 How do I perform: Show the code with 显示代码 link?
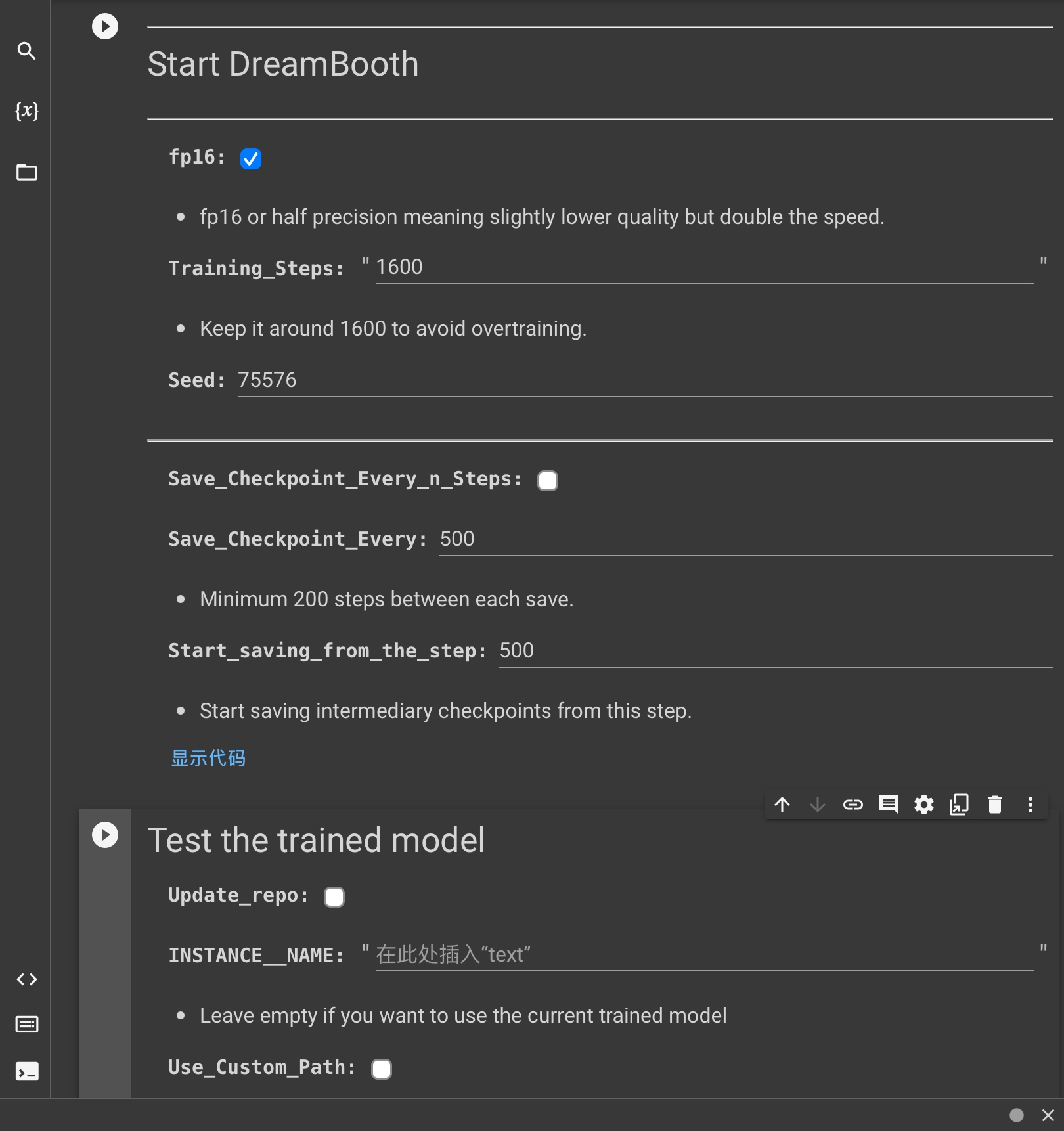click(208, 758)
